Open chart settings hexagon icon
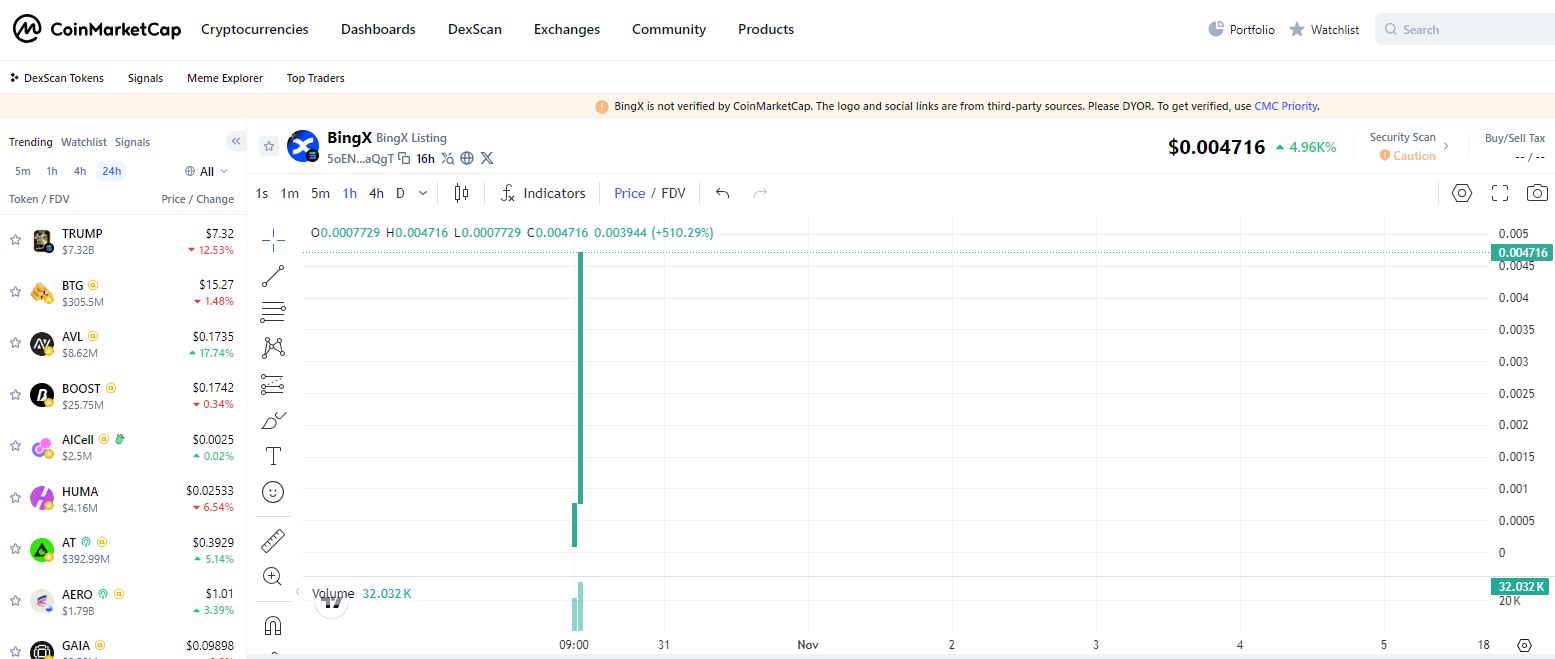 (1462, 193)
